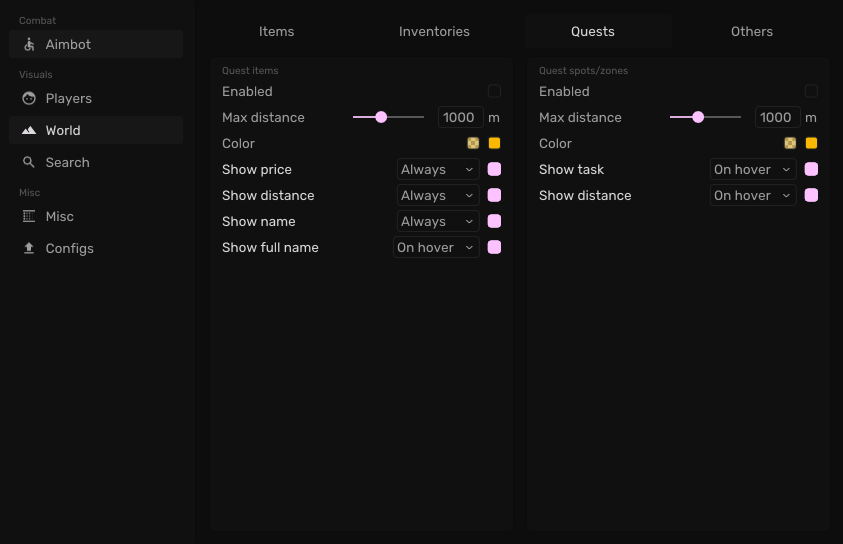Select the World mountain icon
The width and height of the screenshot is (843, 544).
(29, 131)
